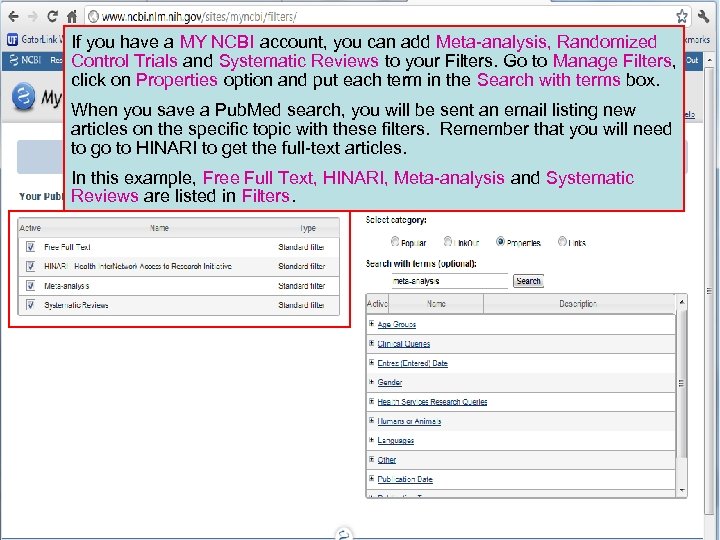
Task: Open the Age Groups link
Action: pyautogui.click(x=397, y=325)
